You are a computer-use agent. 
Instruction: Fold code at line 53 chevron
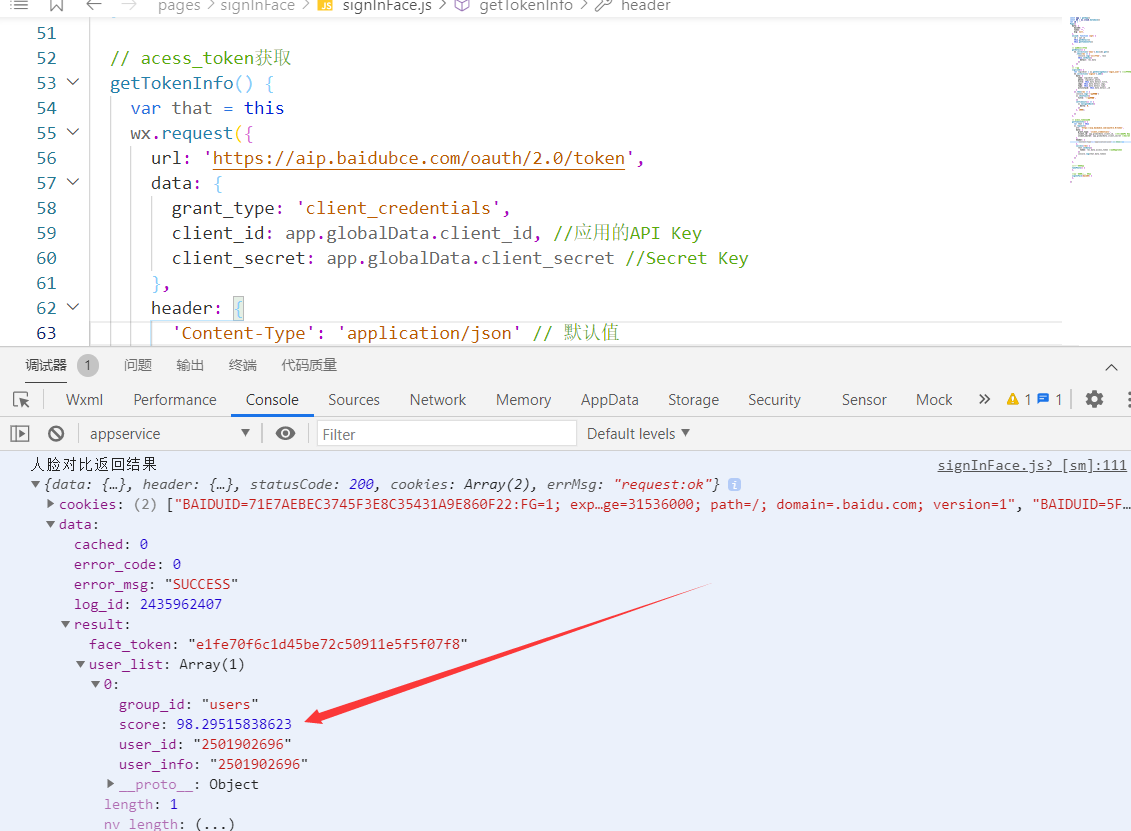tap(73, 82)
